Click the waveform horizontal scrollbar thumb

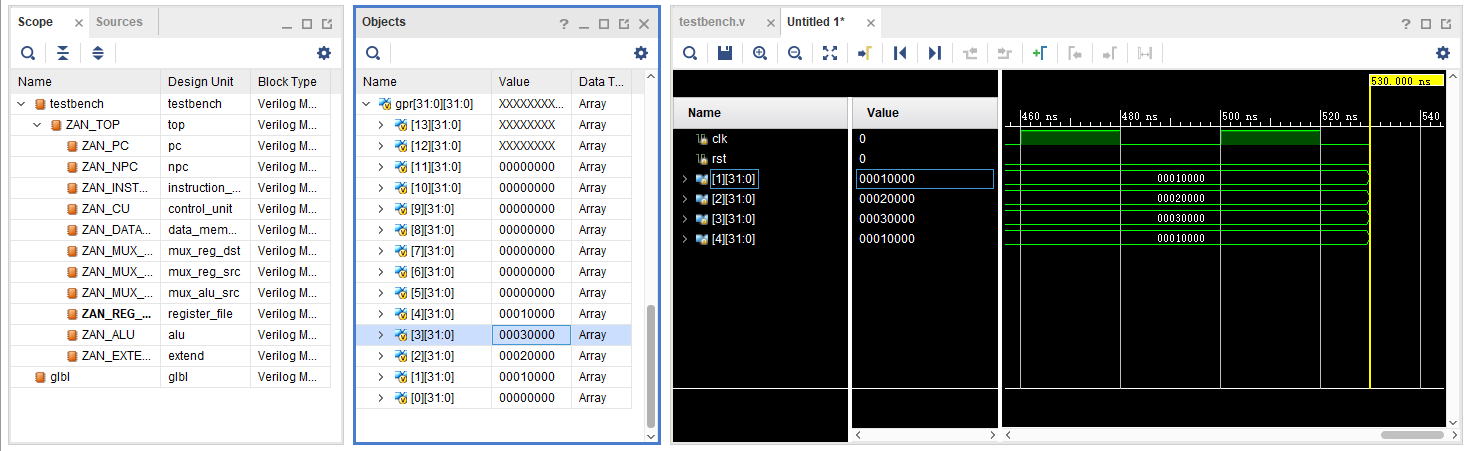click(x=1412, y=435)
